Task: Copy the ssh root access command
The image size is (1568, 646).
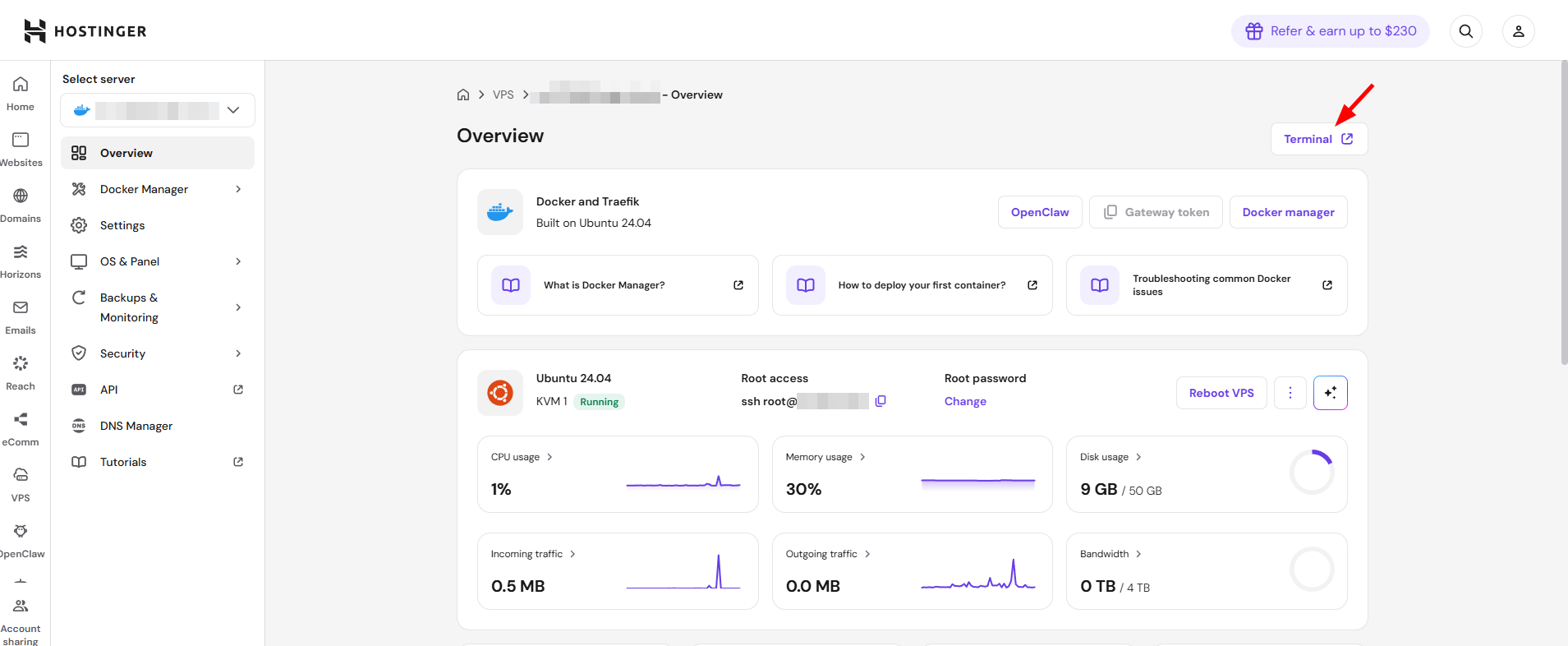Action: pyautogui.click(x=881, y=401)
